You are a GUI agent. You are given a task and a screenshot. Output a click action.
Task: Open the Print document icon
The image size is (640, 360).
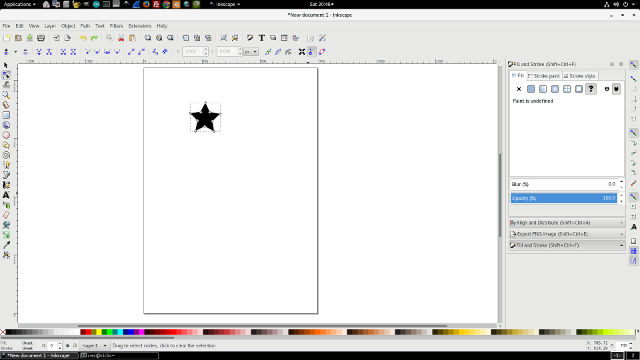point(41,38)
